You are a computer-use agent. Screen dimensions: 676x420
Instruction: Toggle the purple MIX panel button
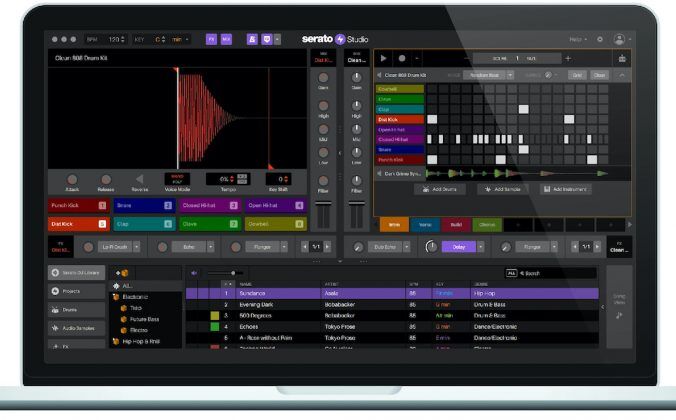pos(226,39)
